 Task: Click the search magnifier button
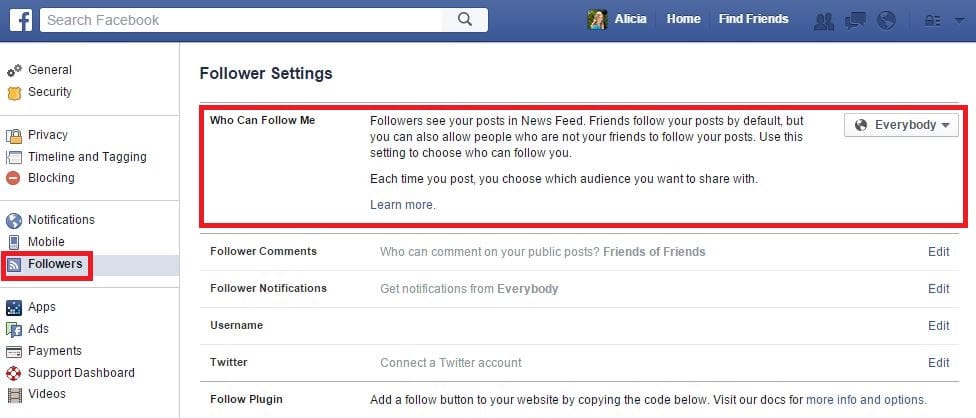(x=465, y=20)
